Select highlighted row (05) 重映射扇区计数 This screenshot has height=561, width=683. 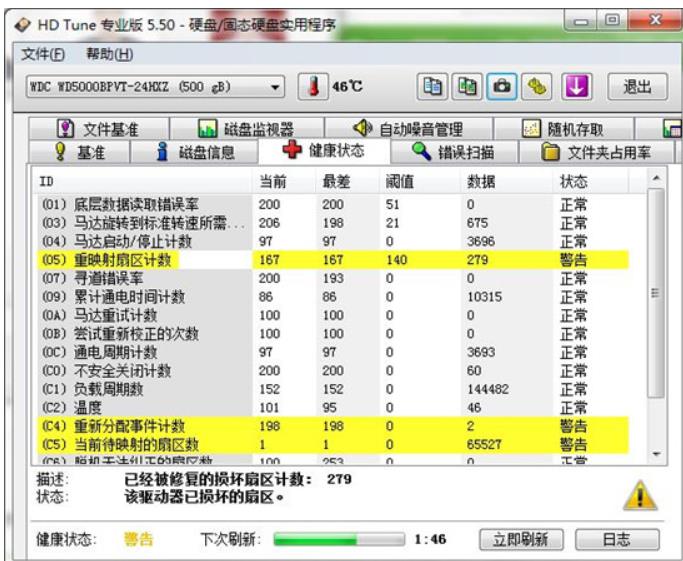pyautogui.click(x=333, y=260)
